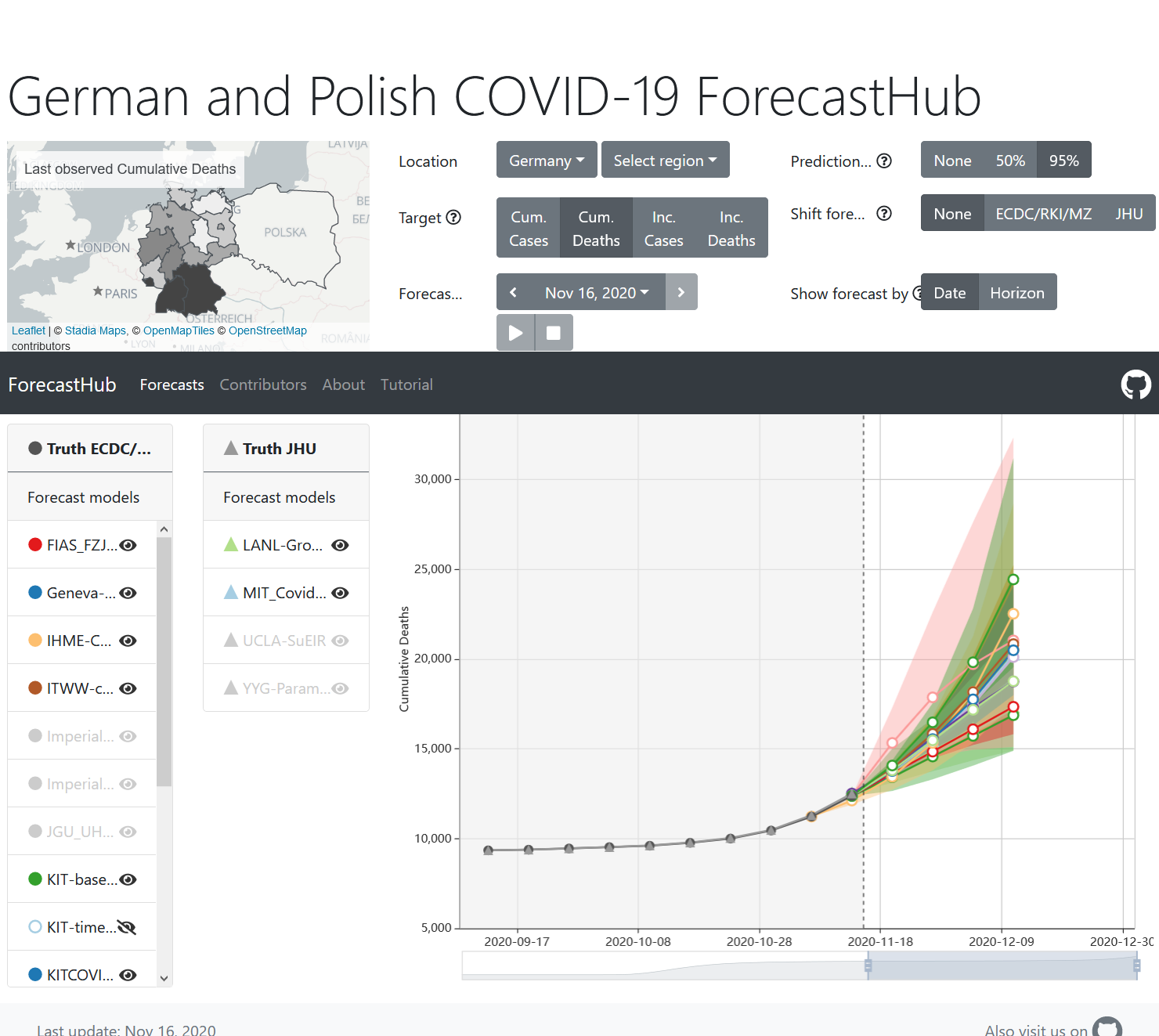
Task: Choose the 50% prediction interval
Action: click(x=1010, y=160)
